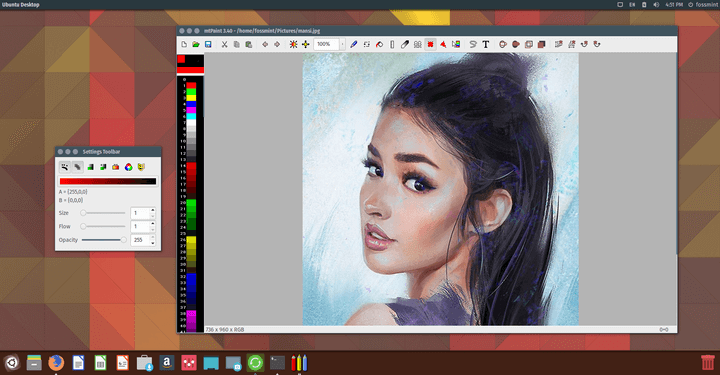
Task: Save the image with the floppy disk icon
Action: click(x=208, y=45)
